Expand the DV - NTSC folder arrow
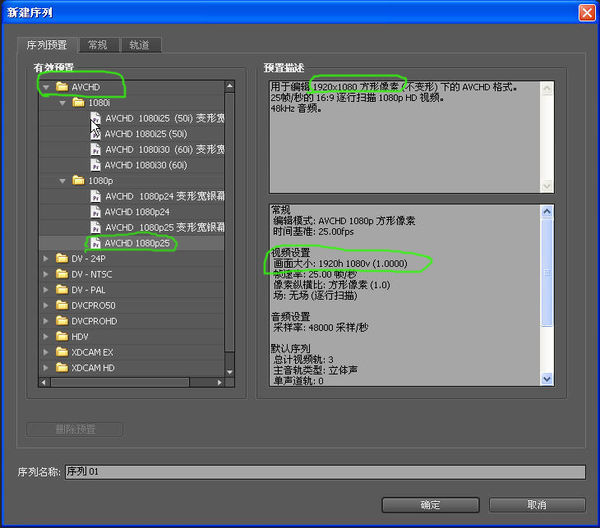 point(46,274)
